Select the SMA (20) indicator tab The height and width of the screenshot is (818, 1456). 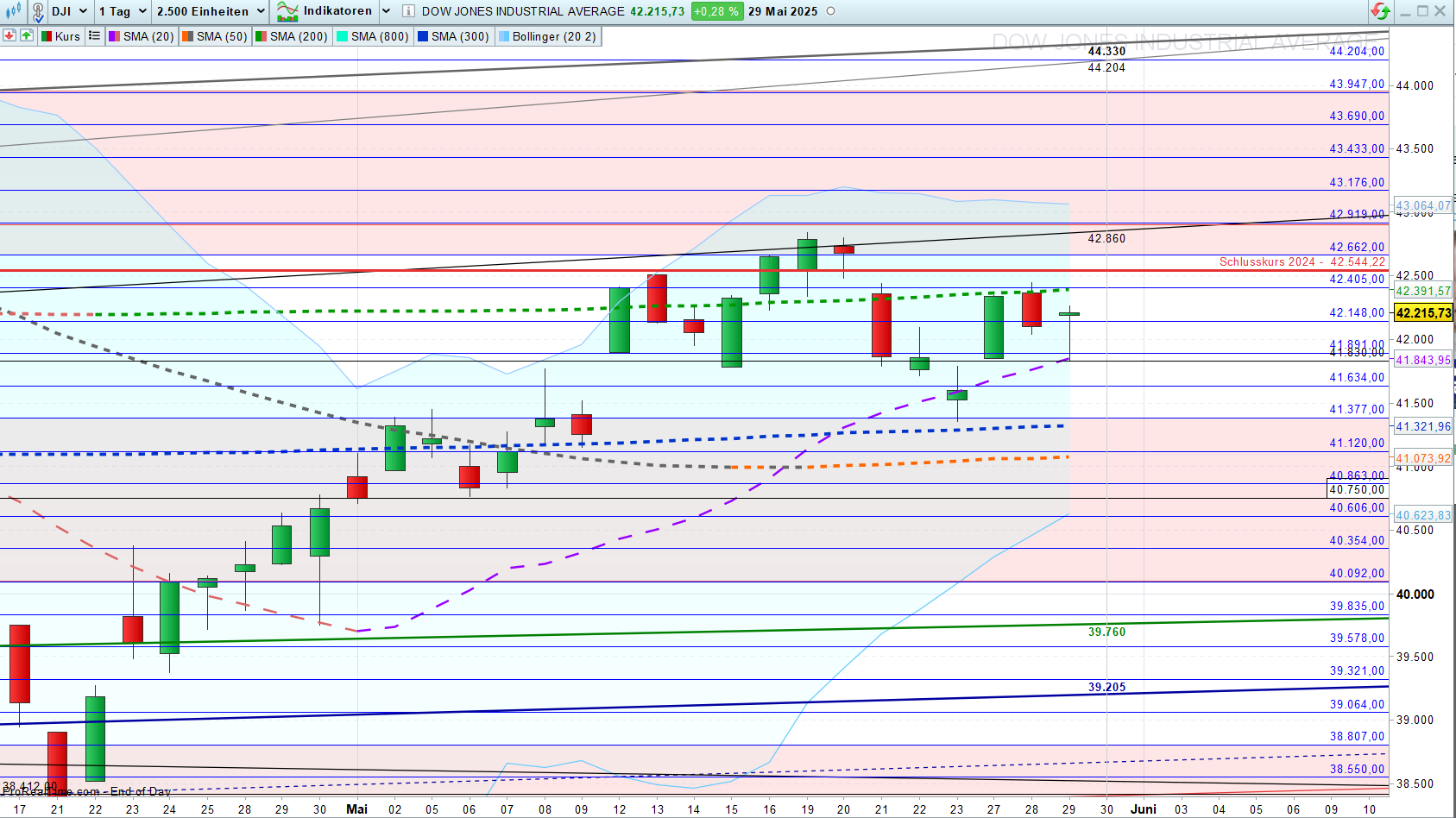[x=141, y=36]
